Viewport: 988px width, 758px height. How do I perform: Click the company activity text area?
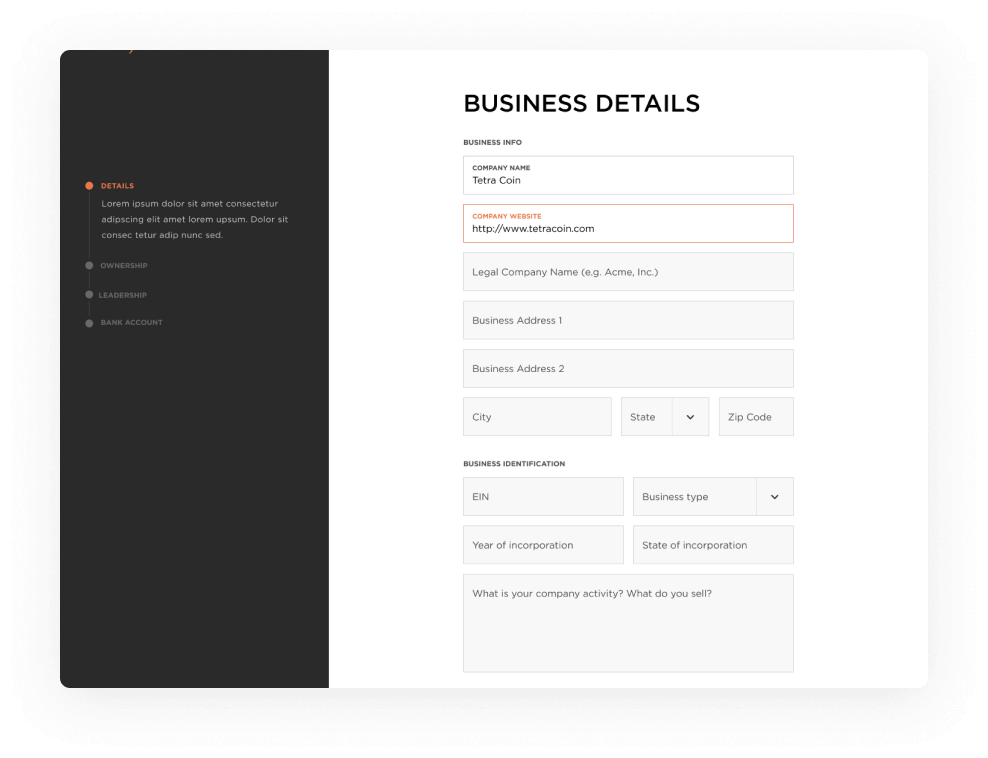pyautogui.click(x=628, y=623)
